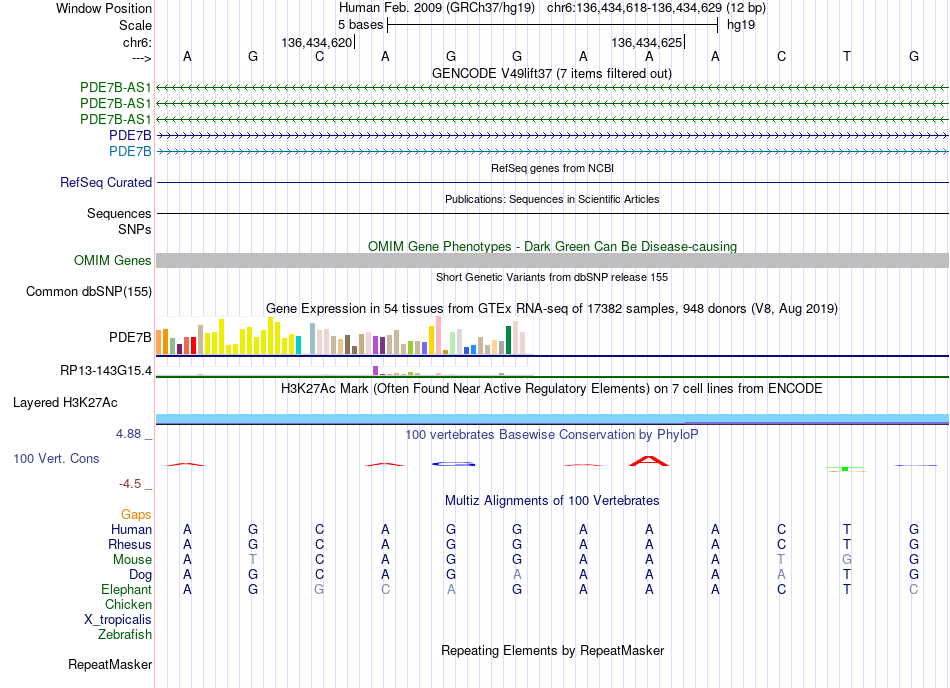Open the light blue PDE7B transcript label
The width and height of the screenshot is (950, 688).
coord(130,151)
